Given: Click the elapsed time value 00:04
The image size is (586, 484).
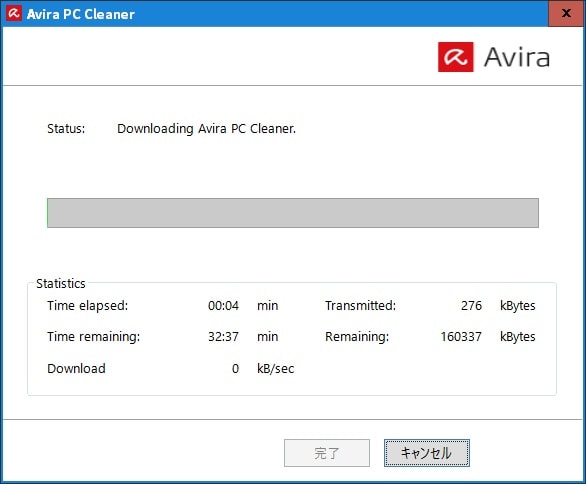Looking at the screenshot, I should coord(223,306).
